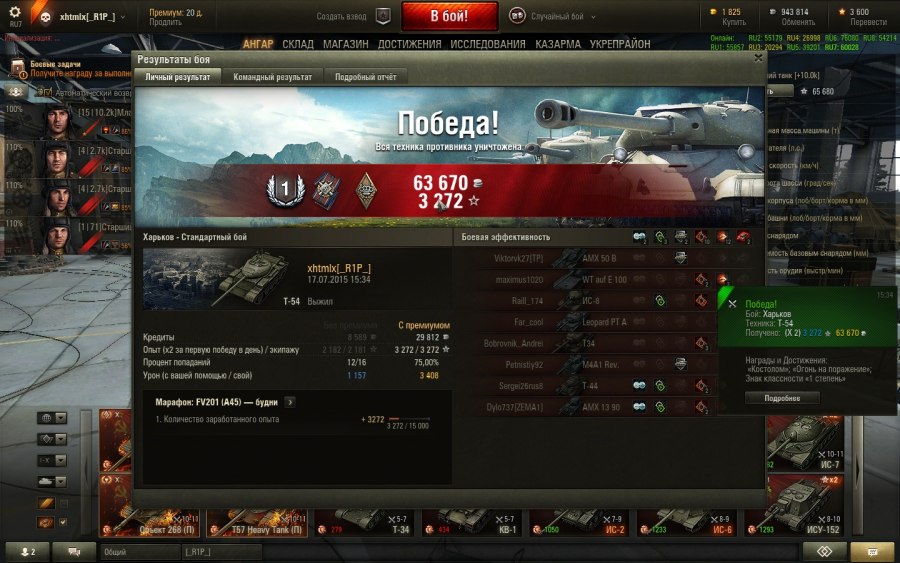Switch to Командный результат tab

point(273,77)
